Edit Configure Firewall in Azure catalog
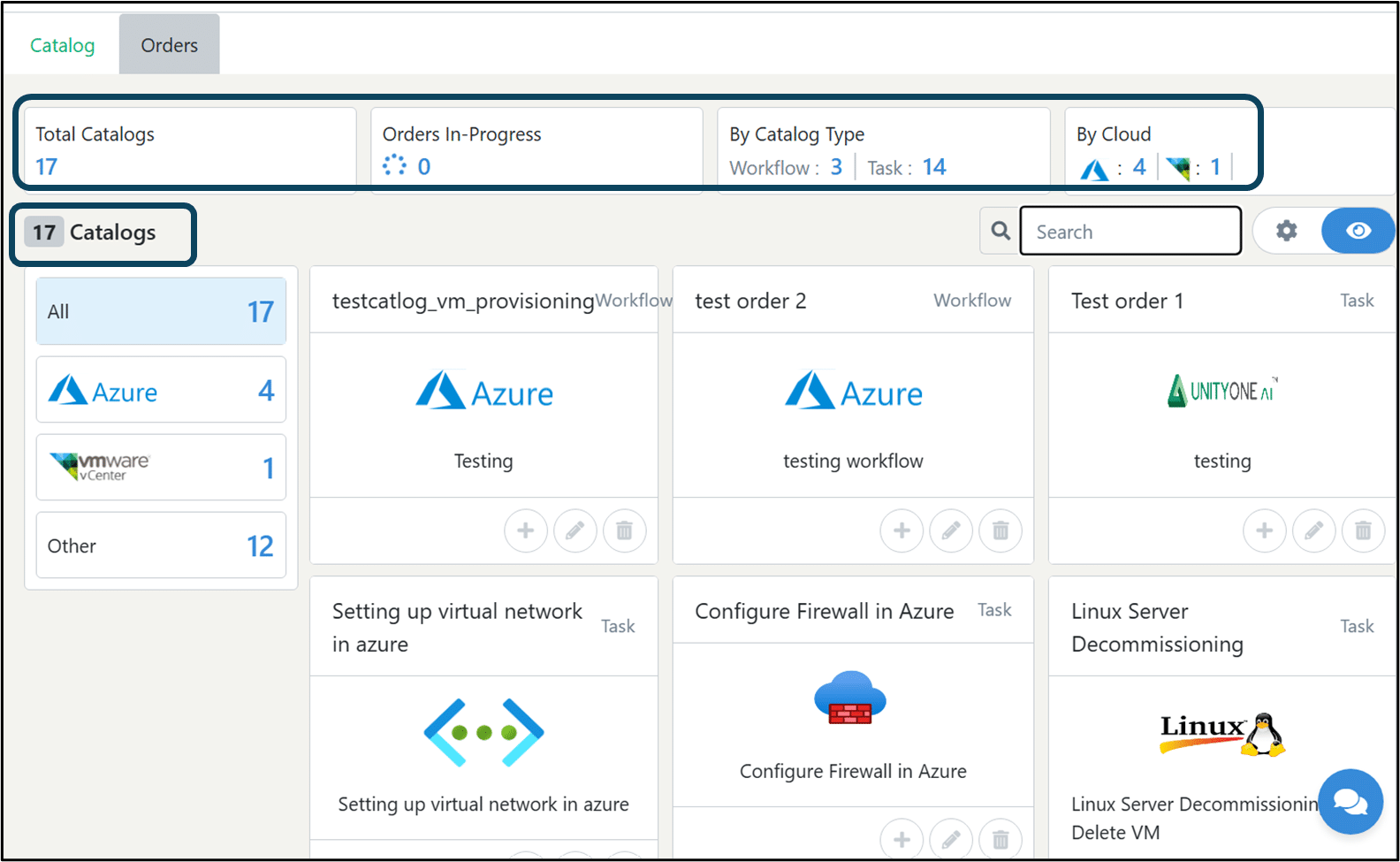Viewport: 1400px width, 862px height. 951,840
